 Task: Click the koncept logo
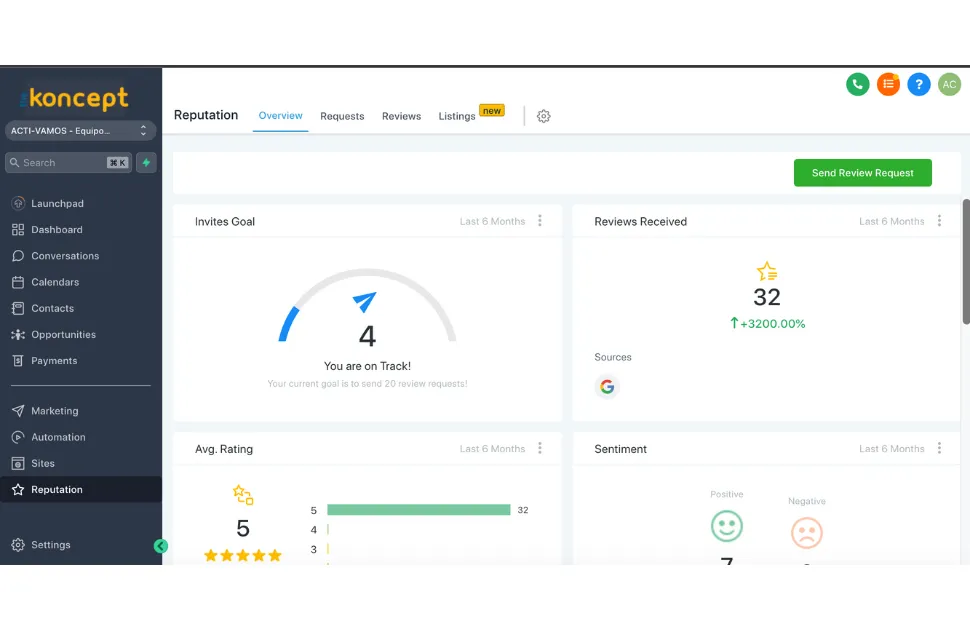click(74, 98)
